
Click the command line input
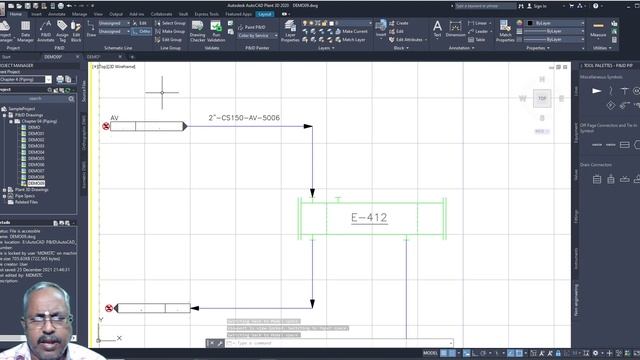341,343
